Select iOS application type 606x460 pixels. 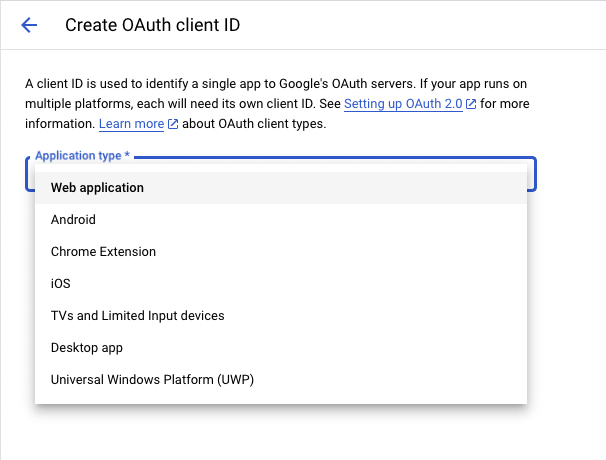pyautogui.click(x=281, y=284)
